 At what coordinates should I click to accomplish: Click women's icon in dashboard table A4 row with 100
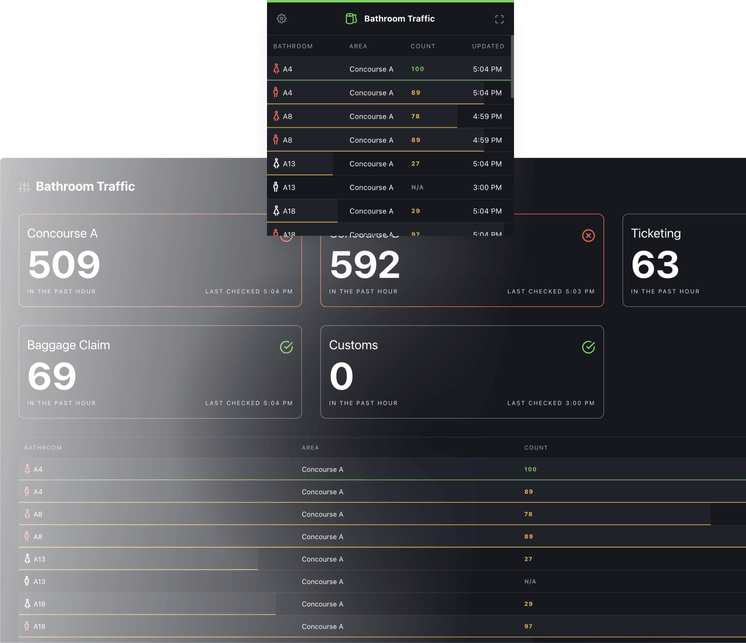[x=27, y=469]
